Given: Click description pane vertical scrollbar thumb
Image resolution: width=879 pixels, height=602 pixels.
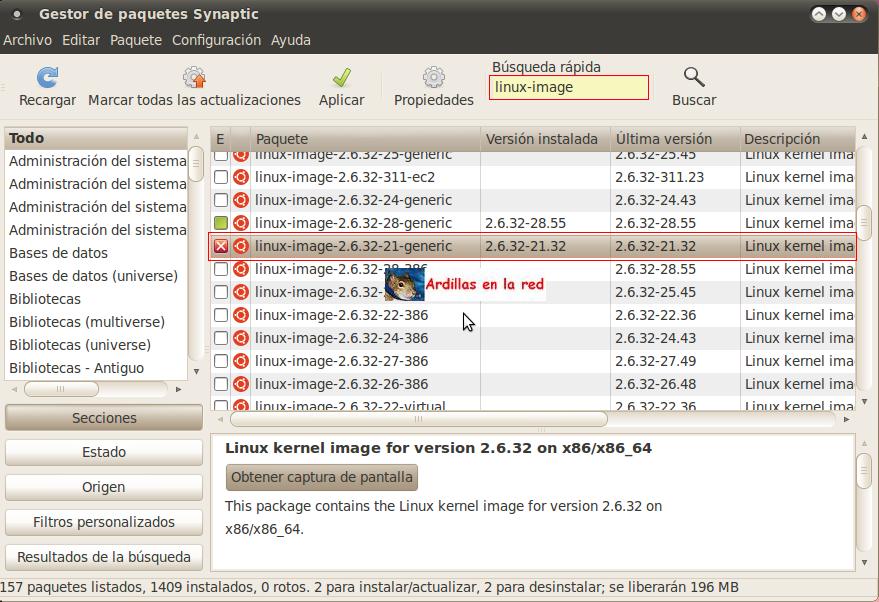Looking at the screenshot, I should point(864,471).
